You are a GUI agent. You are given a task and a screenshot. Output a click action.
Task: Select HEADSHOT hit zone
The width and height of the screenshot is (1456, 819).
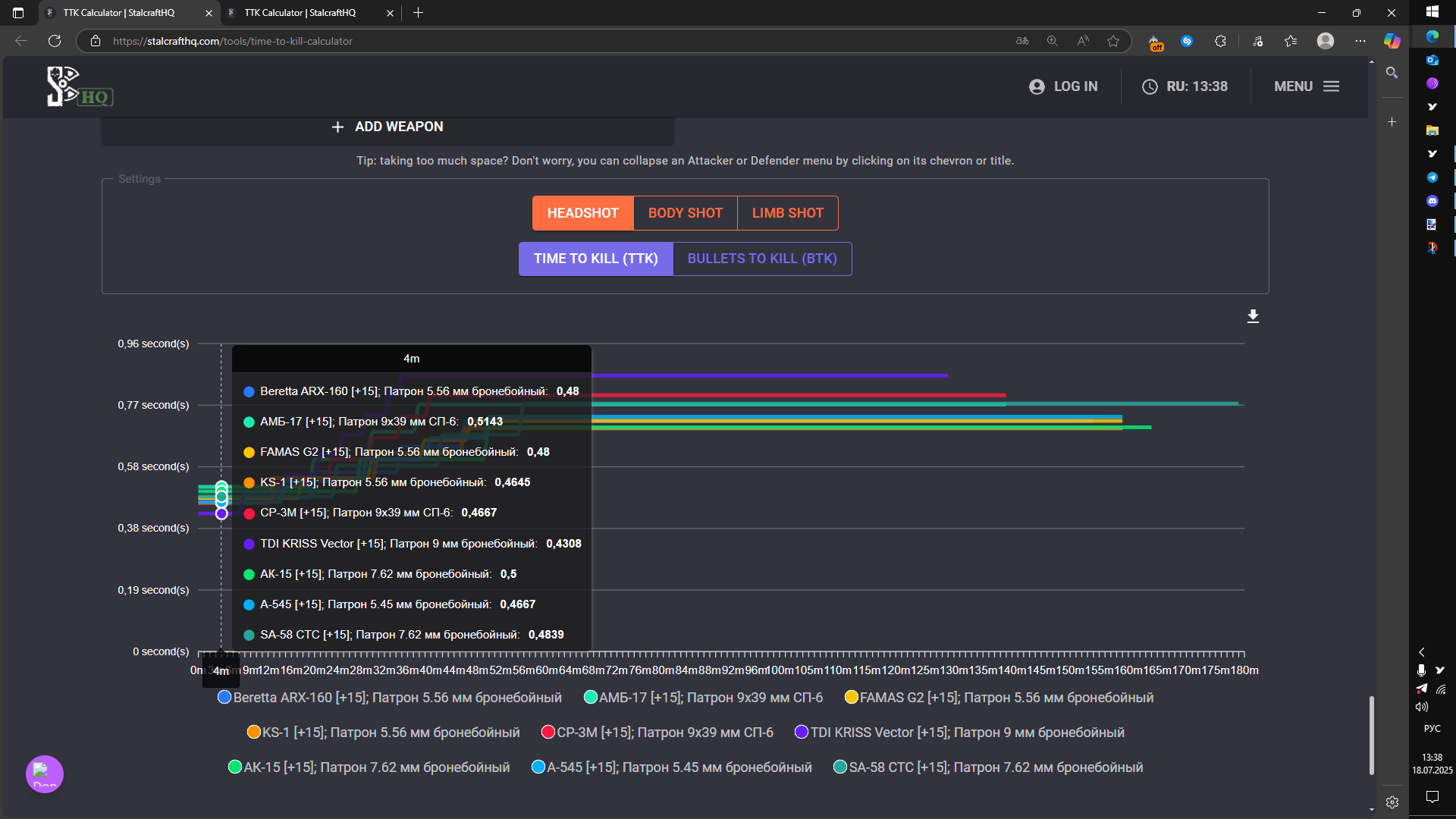point(583,213)
